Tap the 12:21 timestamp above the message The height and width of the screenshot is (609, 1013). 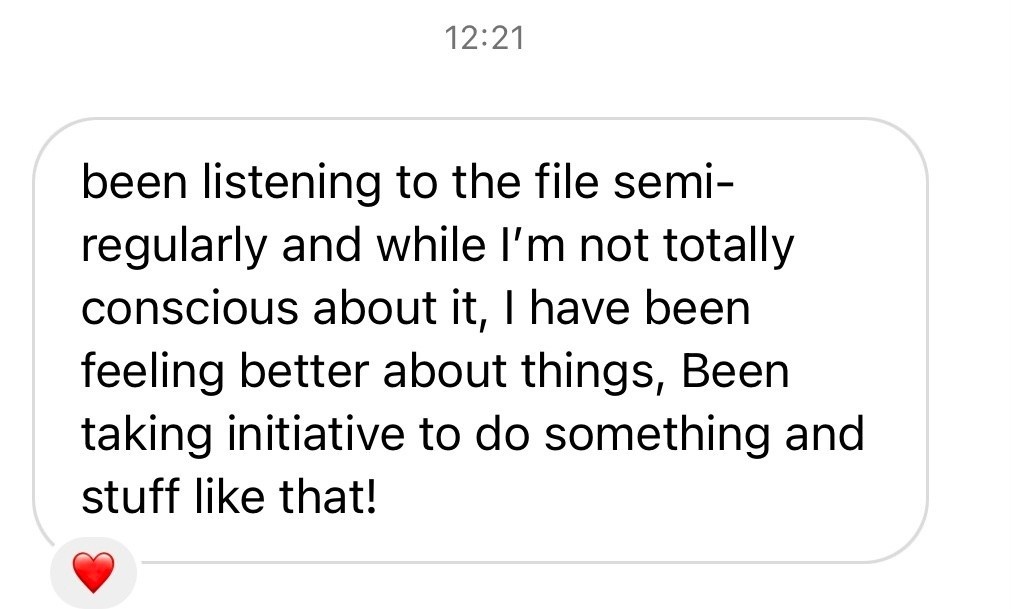[483, 39]
